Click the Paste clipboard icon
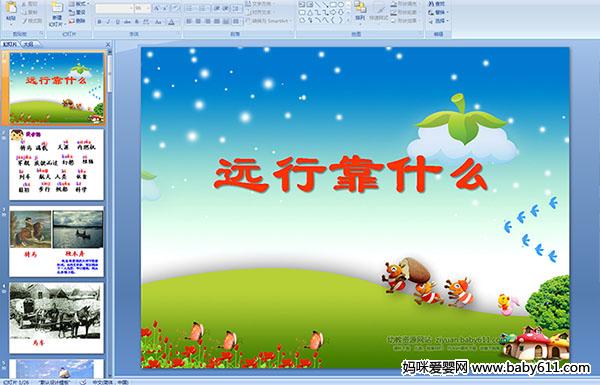The height and width of the screenshot is (385, 600). [x=11, y=8]
